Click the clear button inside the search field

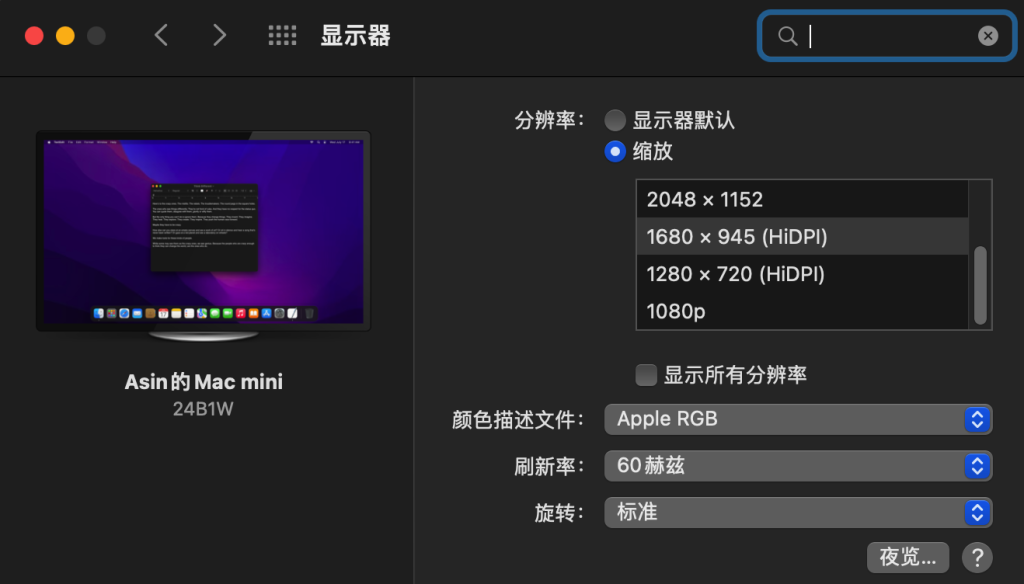pyautogui.click(x=988, y=35)
